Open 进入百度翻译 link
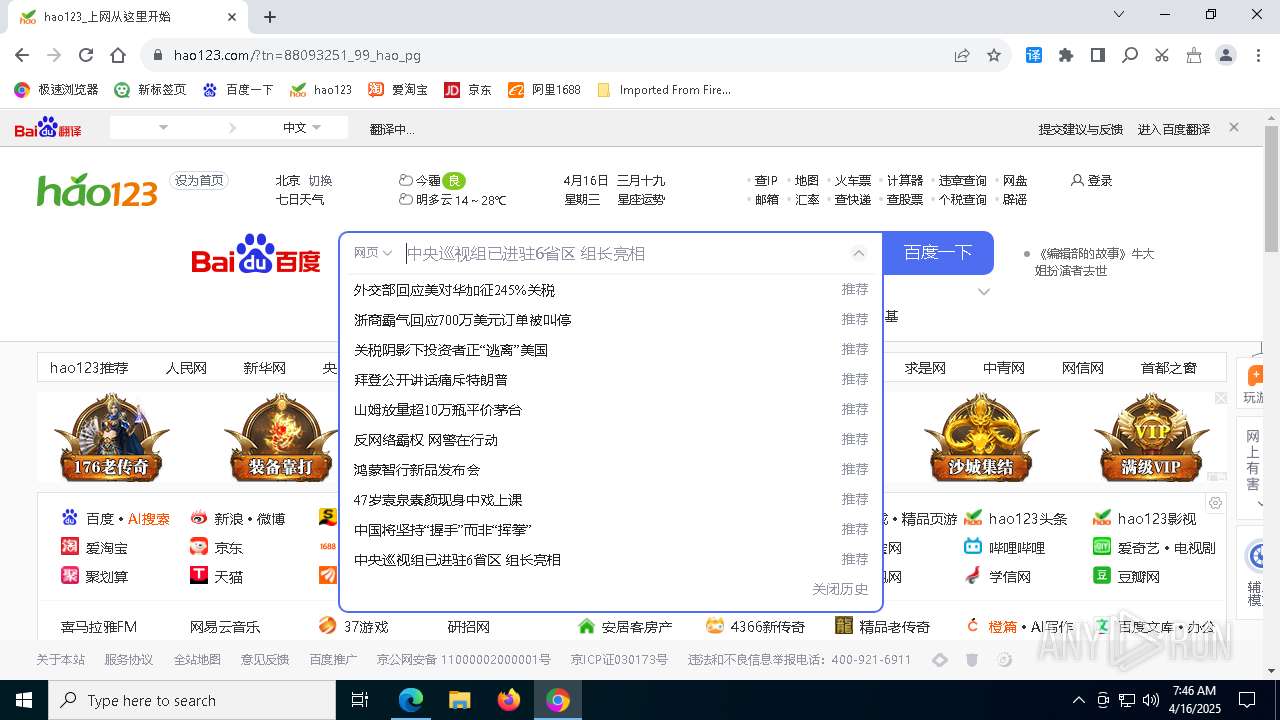 [x=1174, y=129]
